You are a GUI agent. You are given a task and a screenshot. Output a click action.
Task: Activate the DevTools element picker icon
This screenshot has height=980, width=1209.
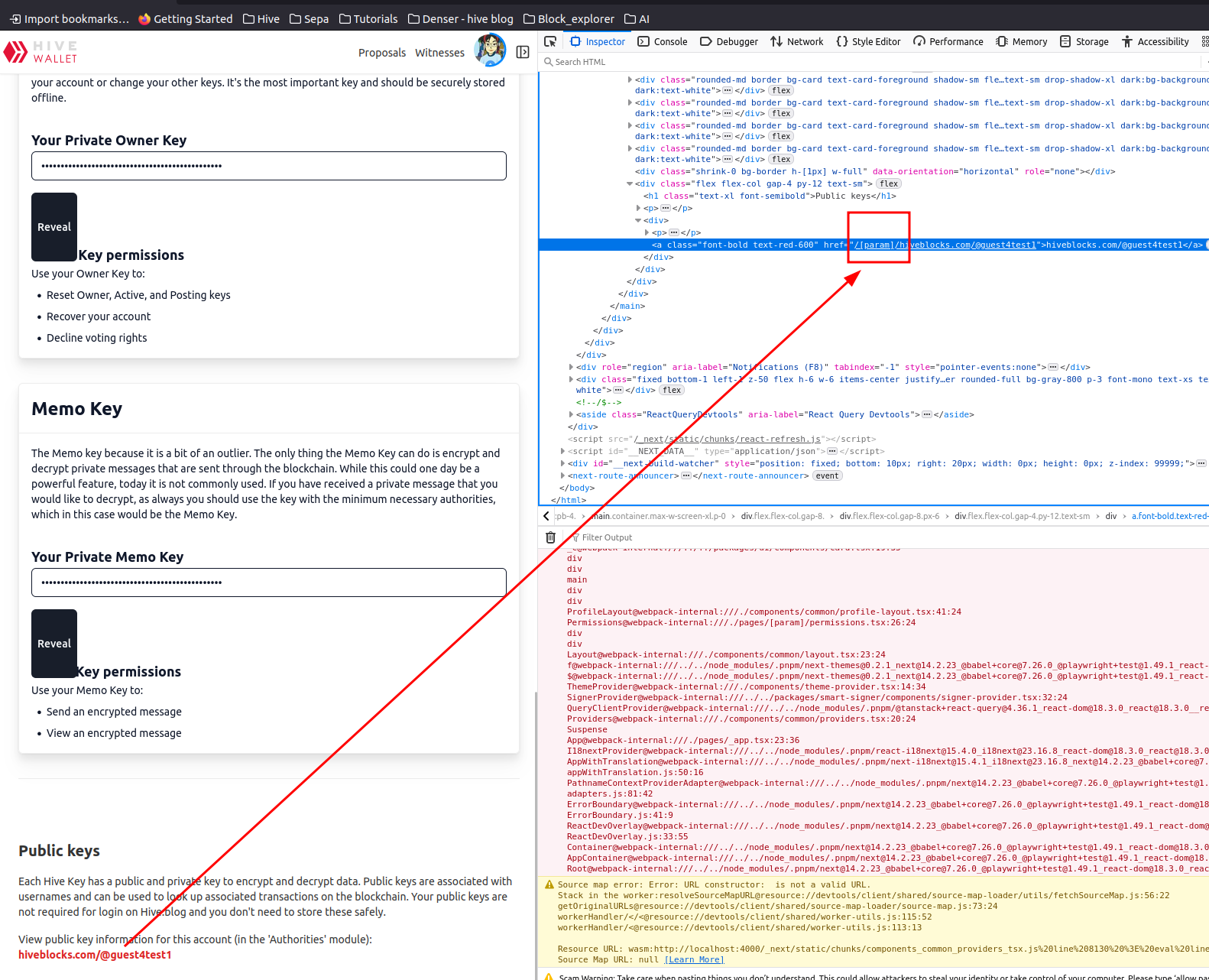point(550,41)
